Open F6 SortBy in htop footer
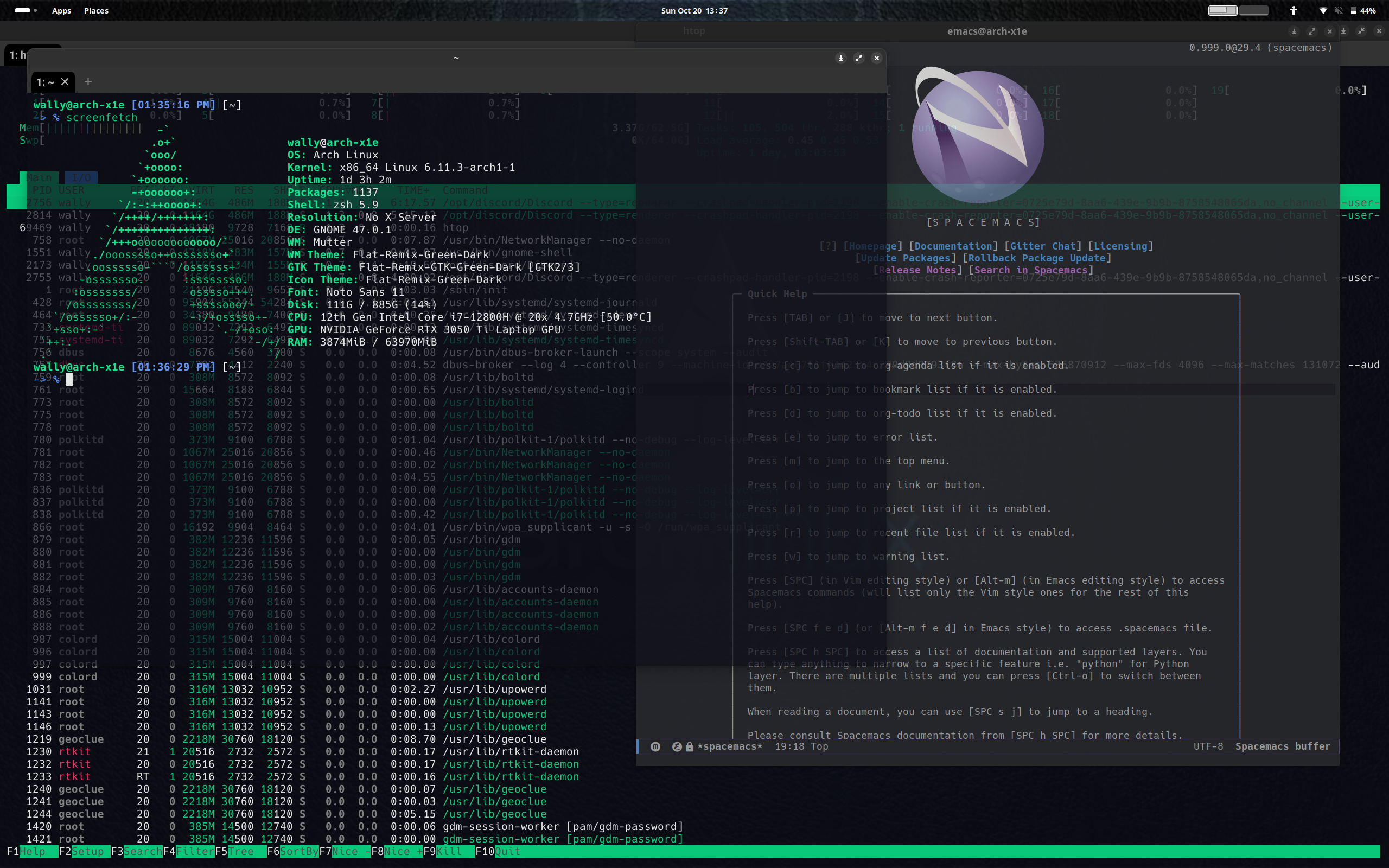1389x868 pixels. tap(293, 851)
